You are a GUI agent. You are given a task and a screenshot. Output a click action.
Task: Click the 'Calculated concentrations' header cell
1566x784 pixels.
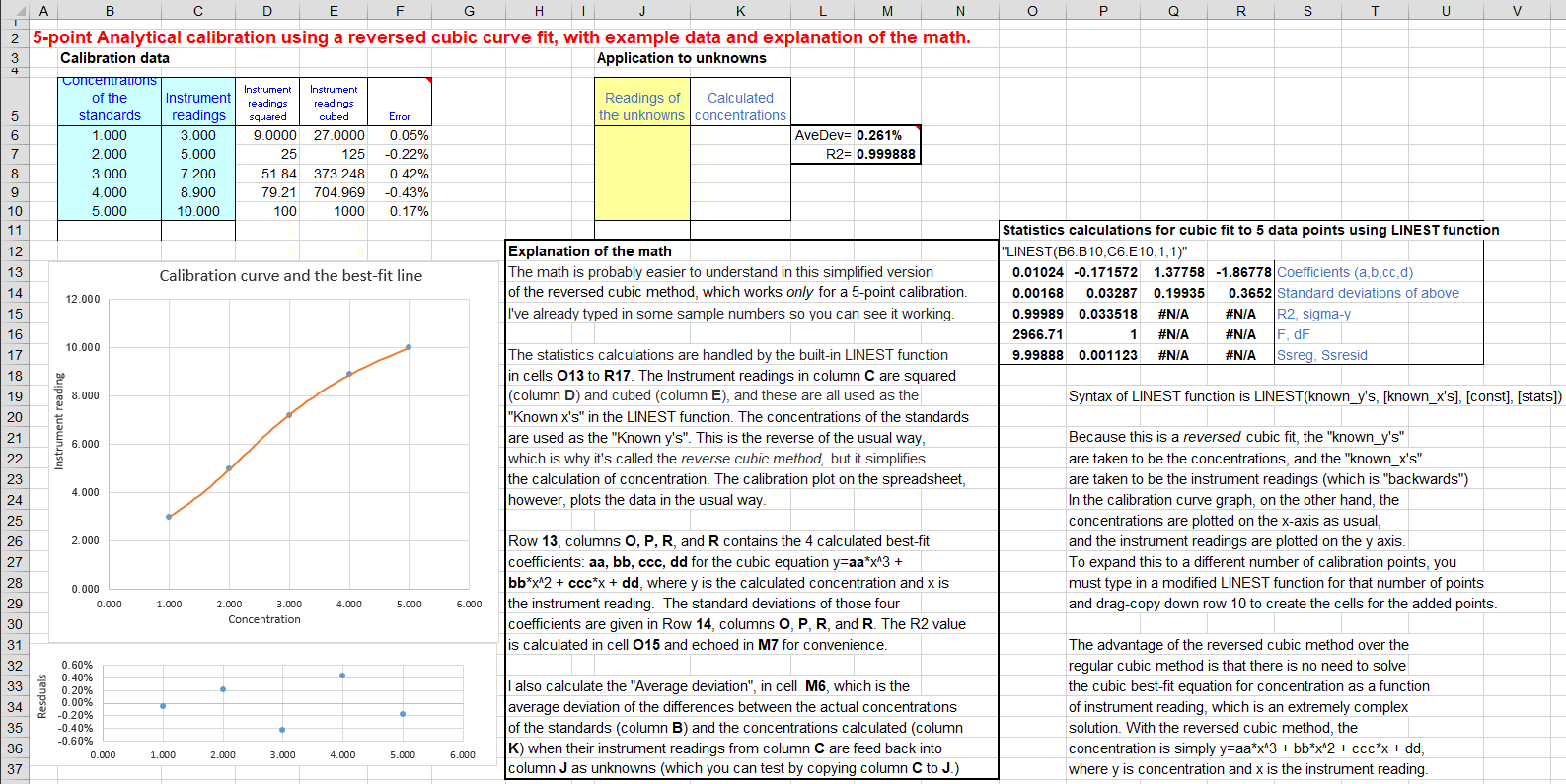pos(740,107)
